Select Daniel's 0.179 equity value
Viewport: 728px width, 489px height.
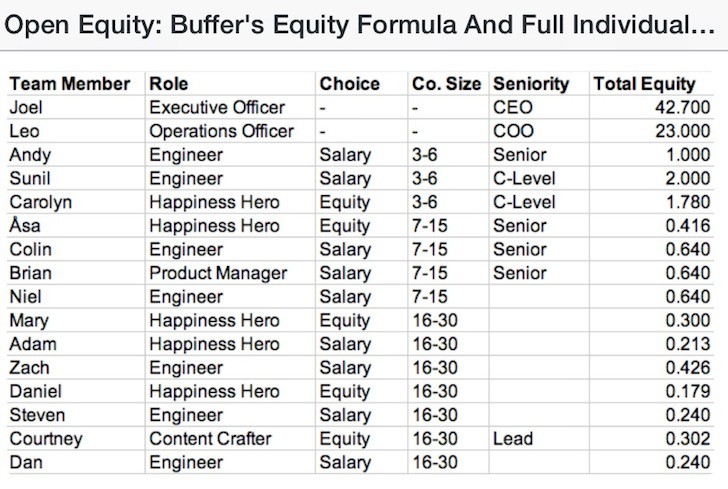(685, 391)
